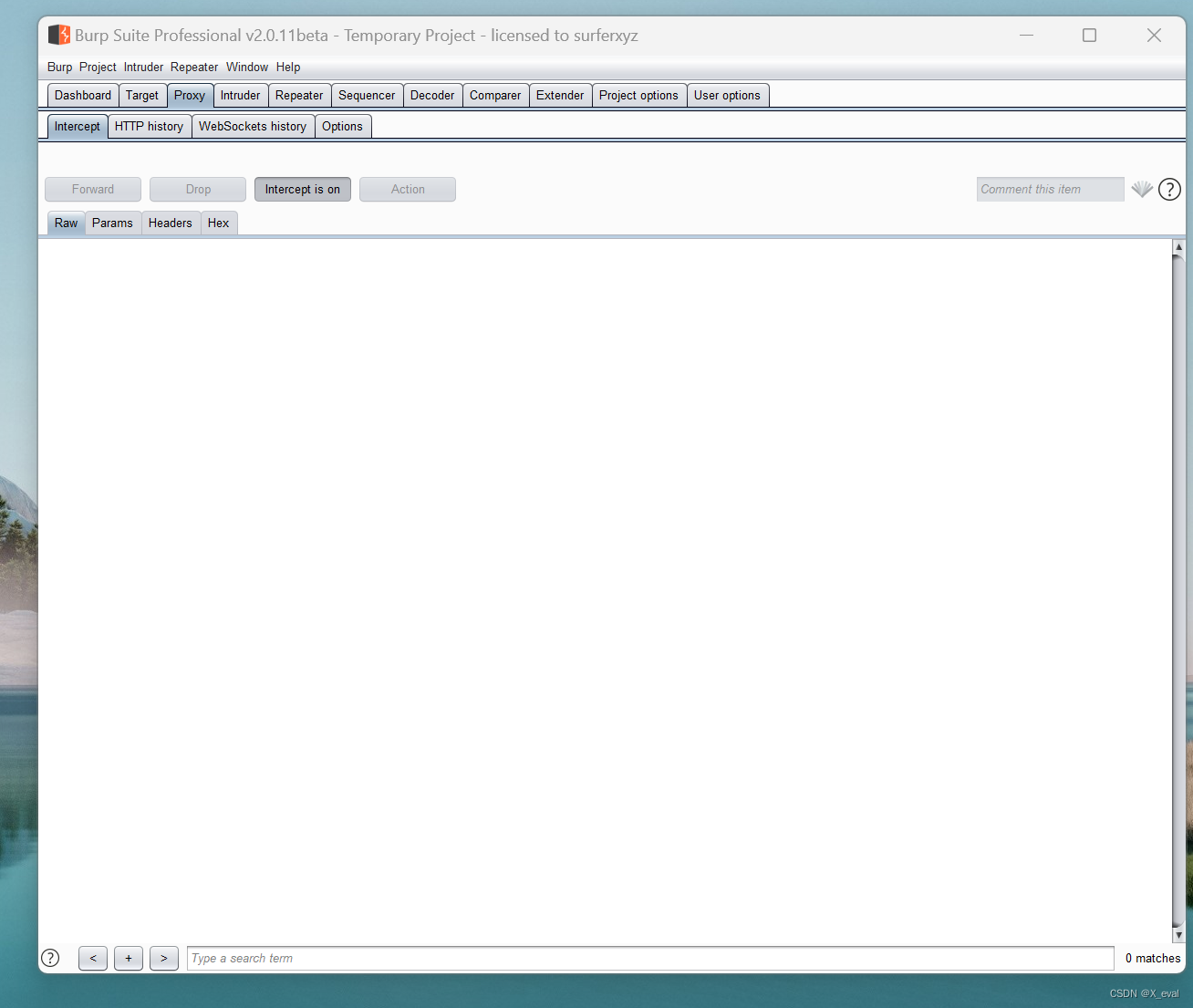
Task: Open the Project options tab
Action: point(638,95)
